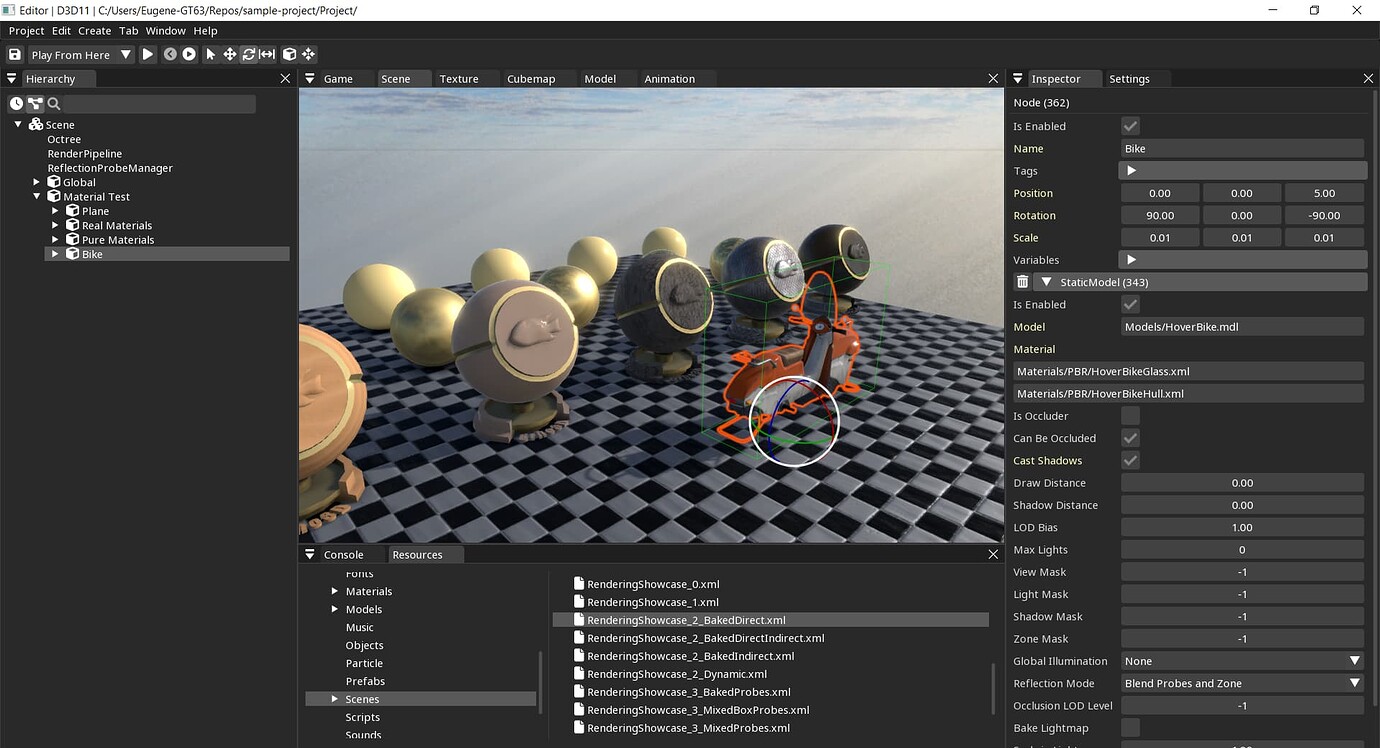Select the ReflectionProbeManager entry
1380x748 pixels.
[110, 168]
